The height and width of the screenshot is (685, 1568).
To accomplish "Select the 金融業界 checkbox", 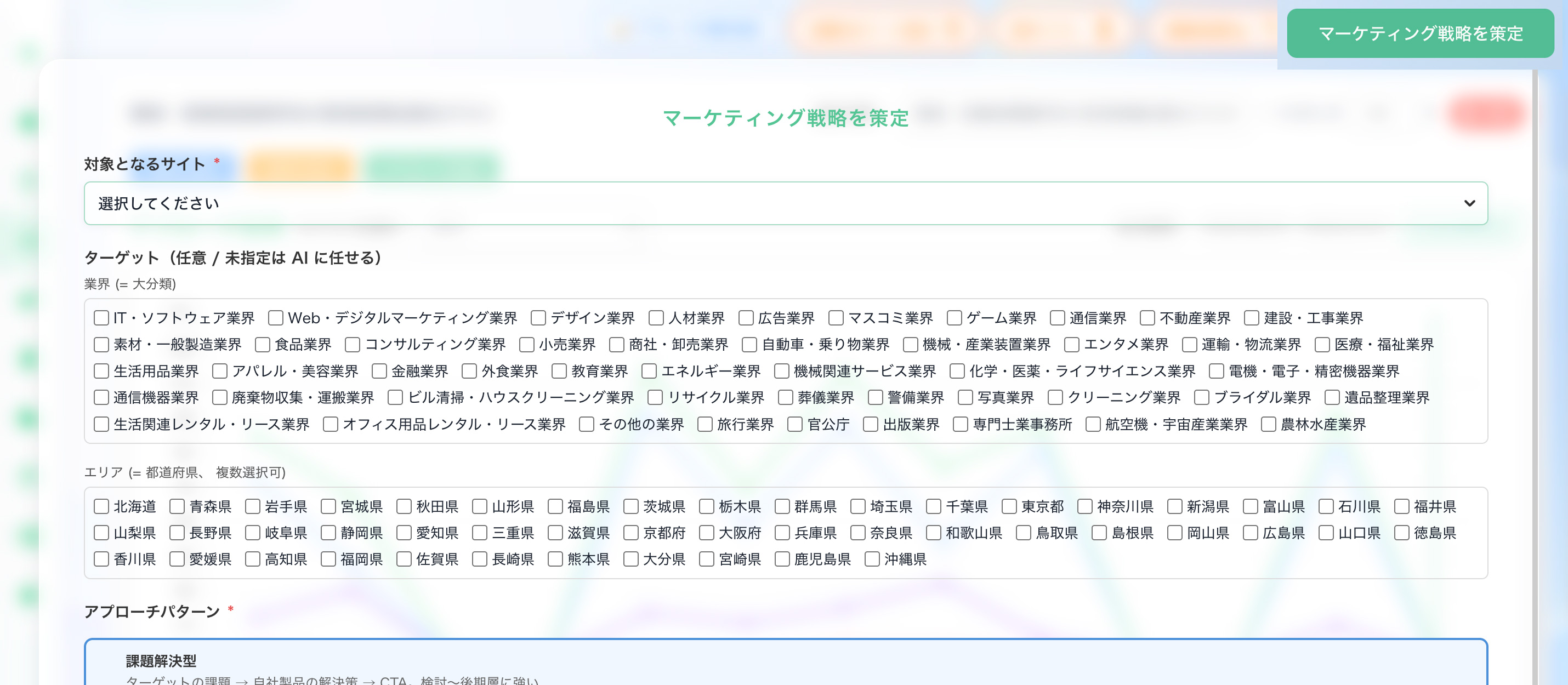I will [379, 371].
